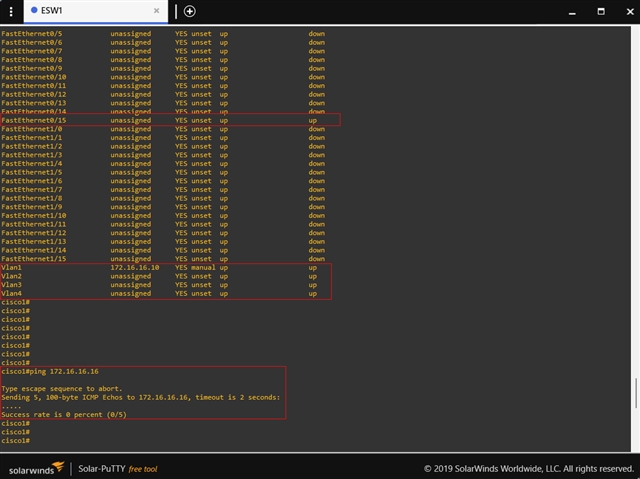Click the FastEthernet1/7 row name
This screenshot has height=479, width=640.
32,190
